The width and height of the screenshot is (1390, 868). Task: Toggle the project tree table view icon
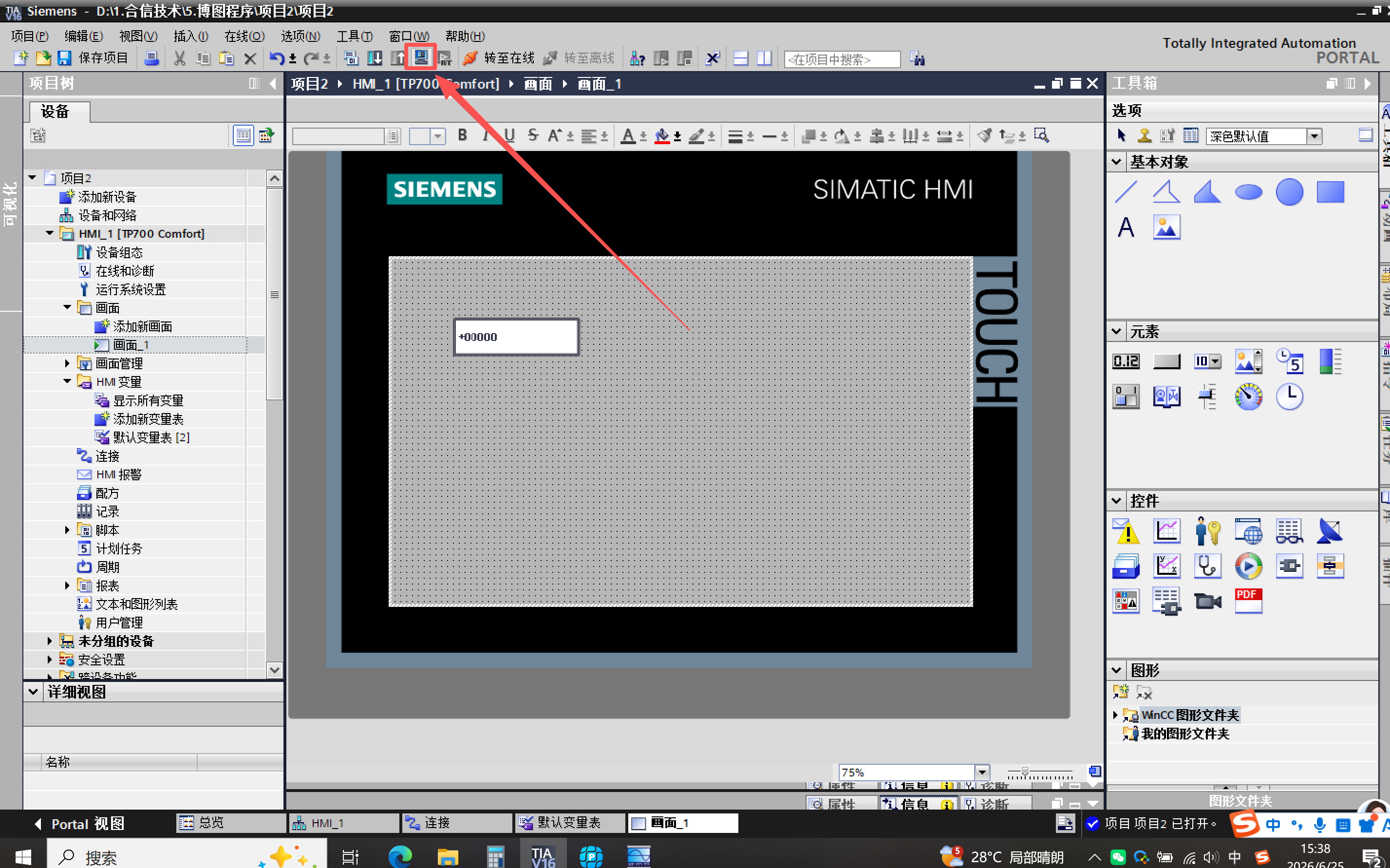(244, 135)
